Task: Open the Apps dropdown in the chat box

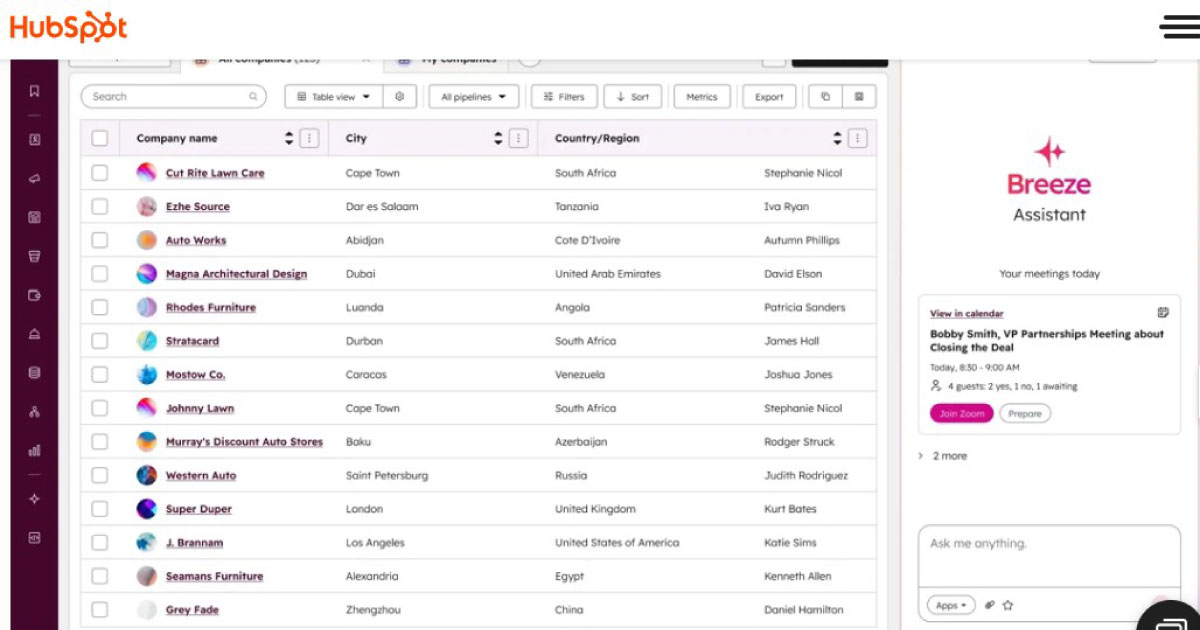Action: (951, 605)
